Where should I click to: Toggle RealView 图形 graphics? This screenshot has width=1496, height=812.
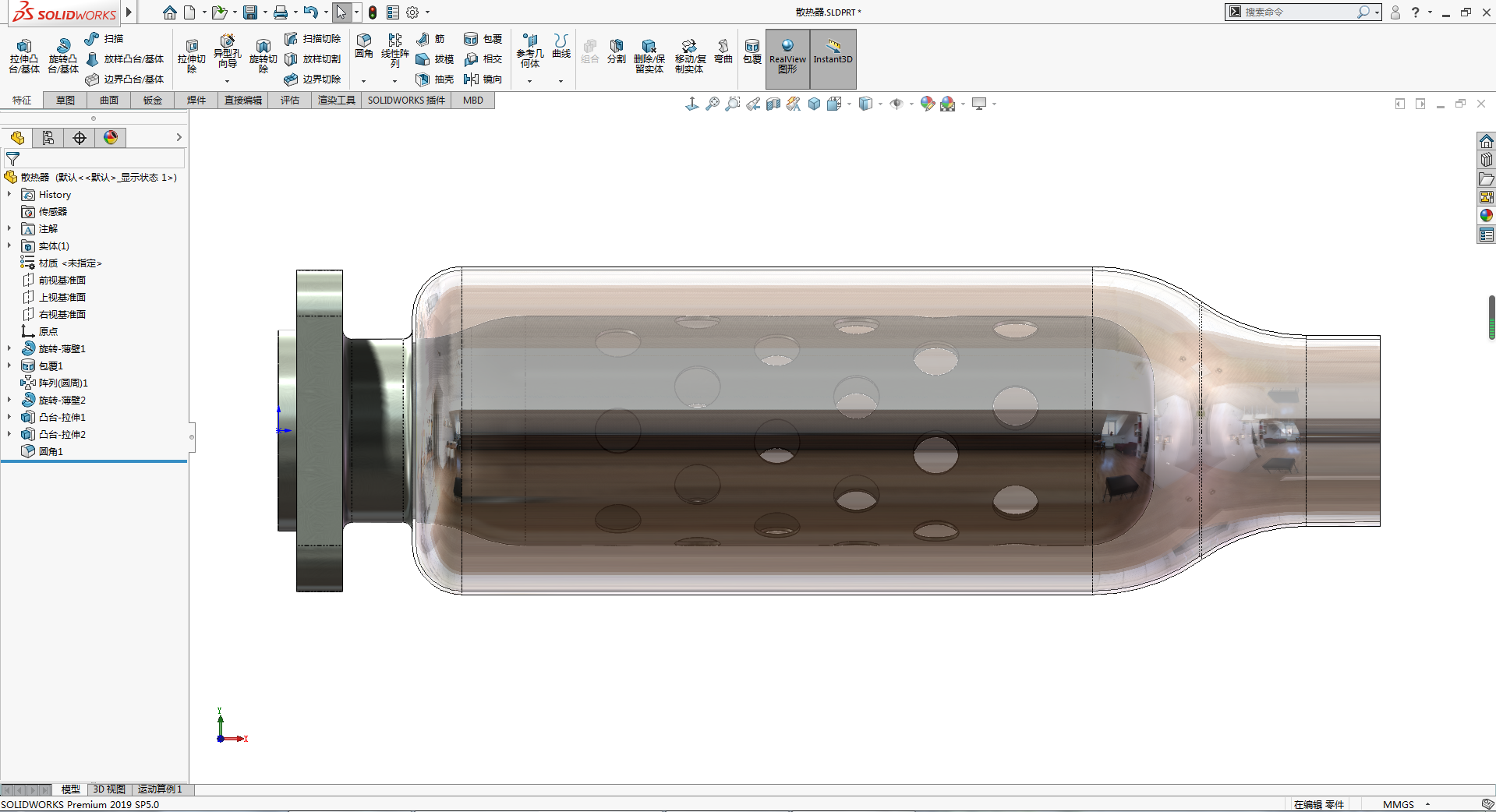(x=788, y=58)
